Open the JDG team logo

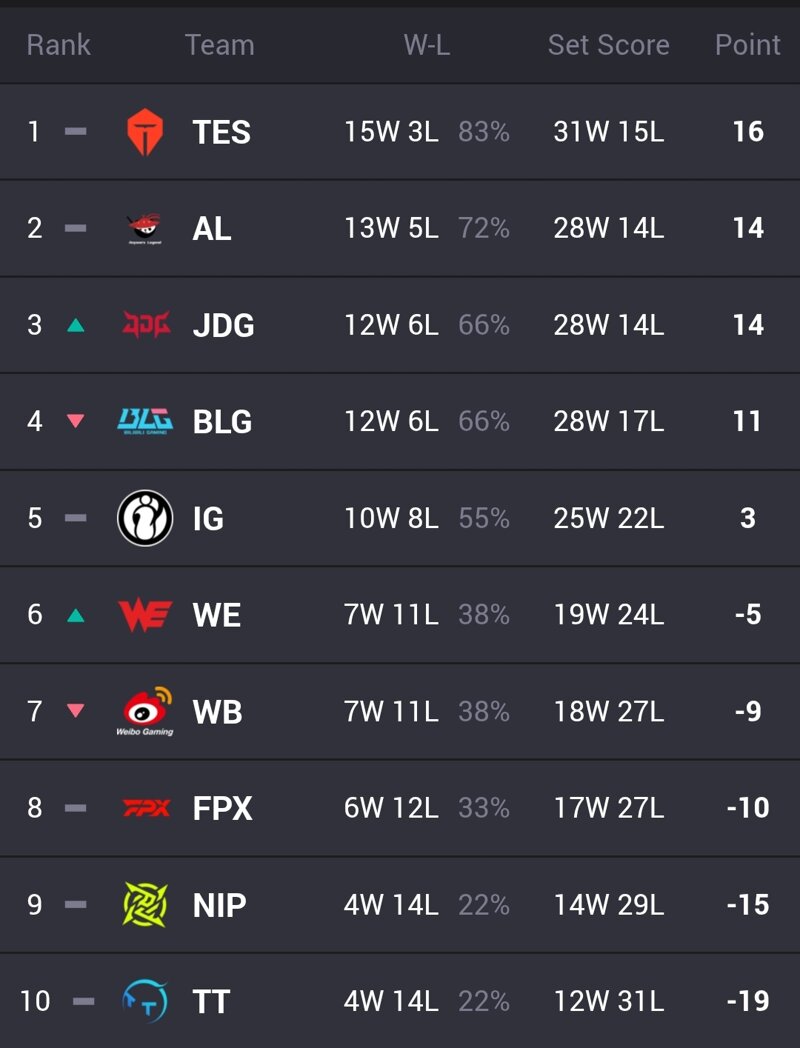[x=146, y=325]
